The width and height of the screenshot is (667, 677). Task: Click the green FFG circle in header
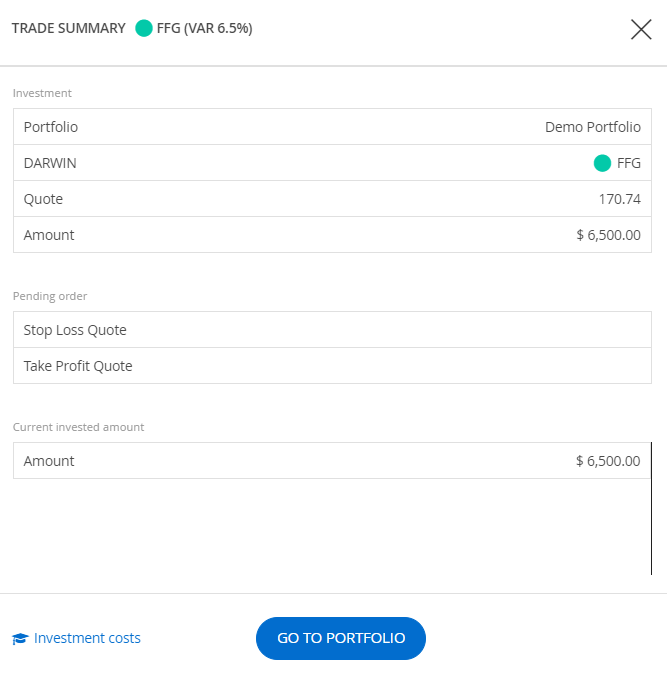144,29
